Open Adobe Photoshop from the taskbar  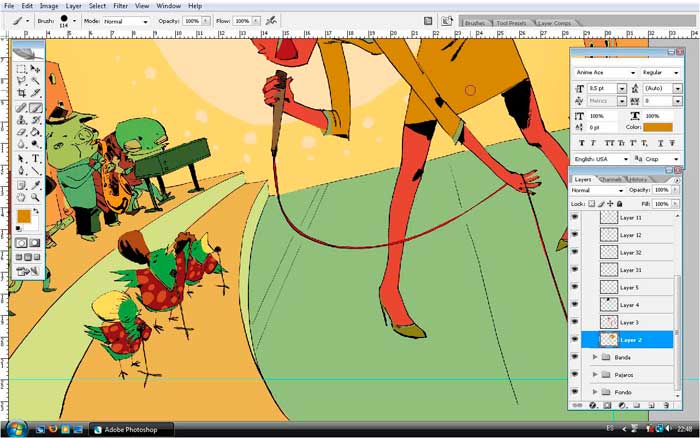128,428
